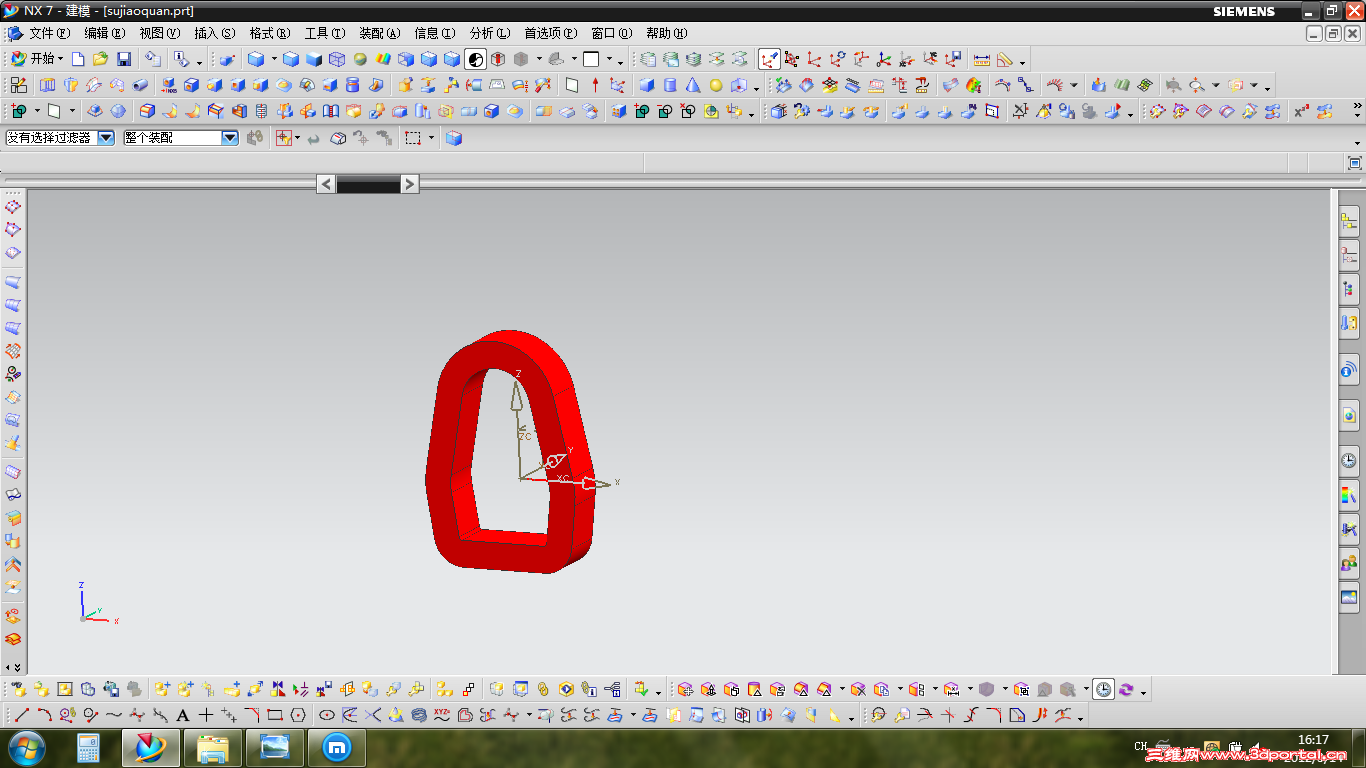Viewport: 1366px width, 768px height.
Task: Select the Polygon hexagon tool
Action: [x=297, y=715]
